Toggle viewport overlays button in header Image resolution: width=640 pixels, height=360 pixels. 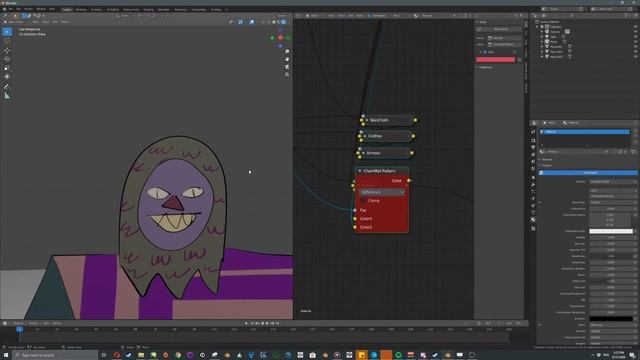click(252, 22)
